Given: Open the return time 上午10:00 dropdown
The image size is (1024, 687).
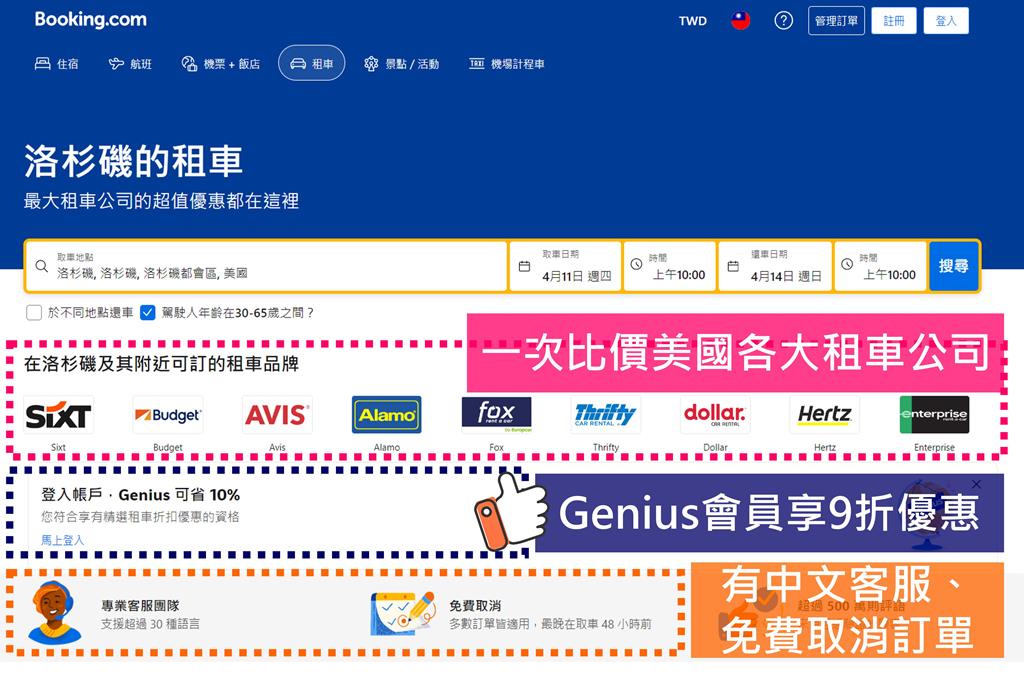Looking at the screenshot, I should pyautogui.click(x=881, y=266).
